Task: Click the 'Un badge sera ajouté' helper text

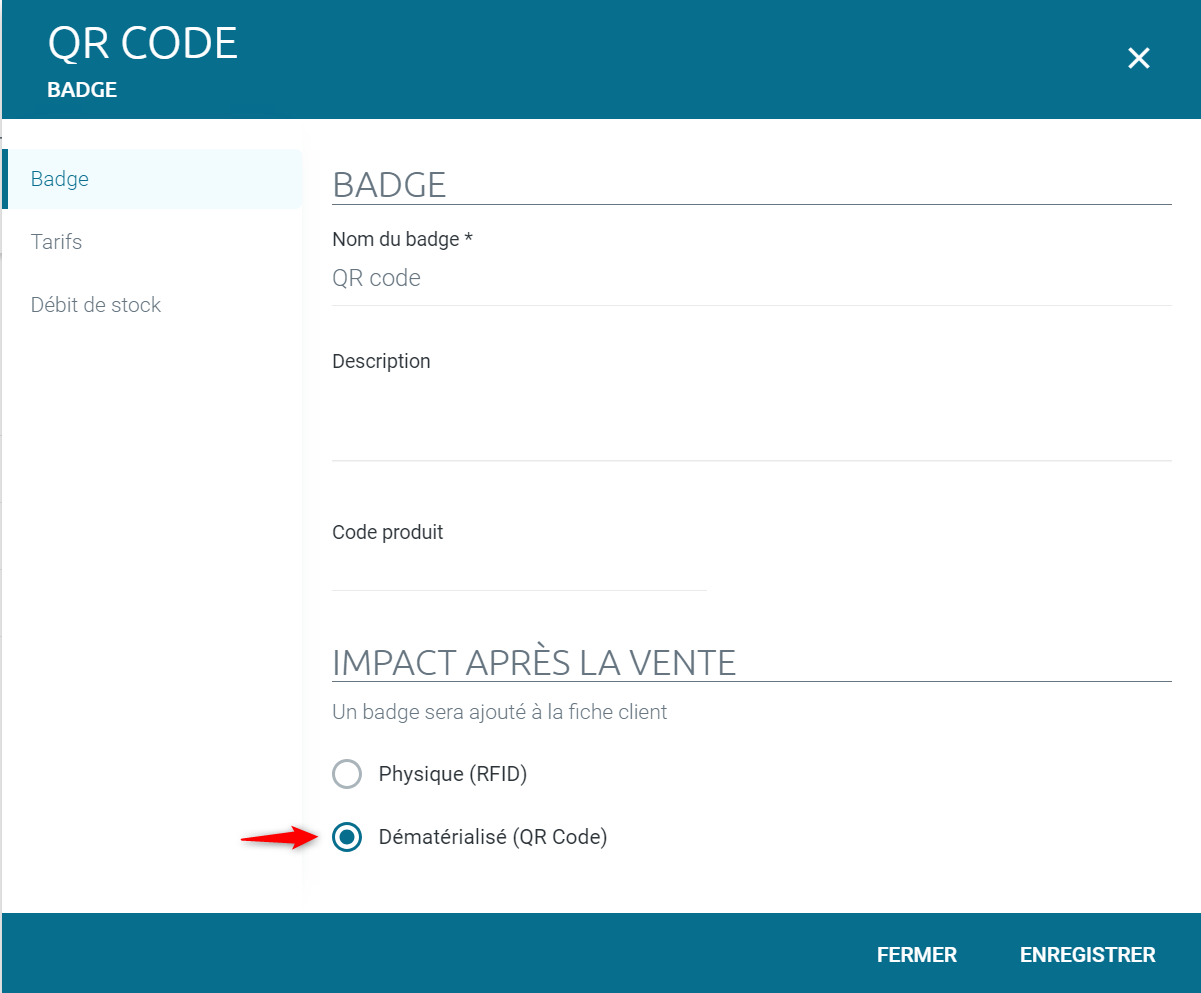Action: point(499,712)
